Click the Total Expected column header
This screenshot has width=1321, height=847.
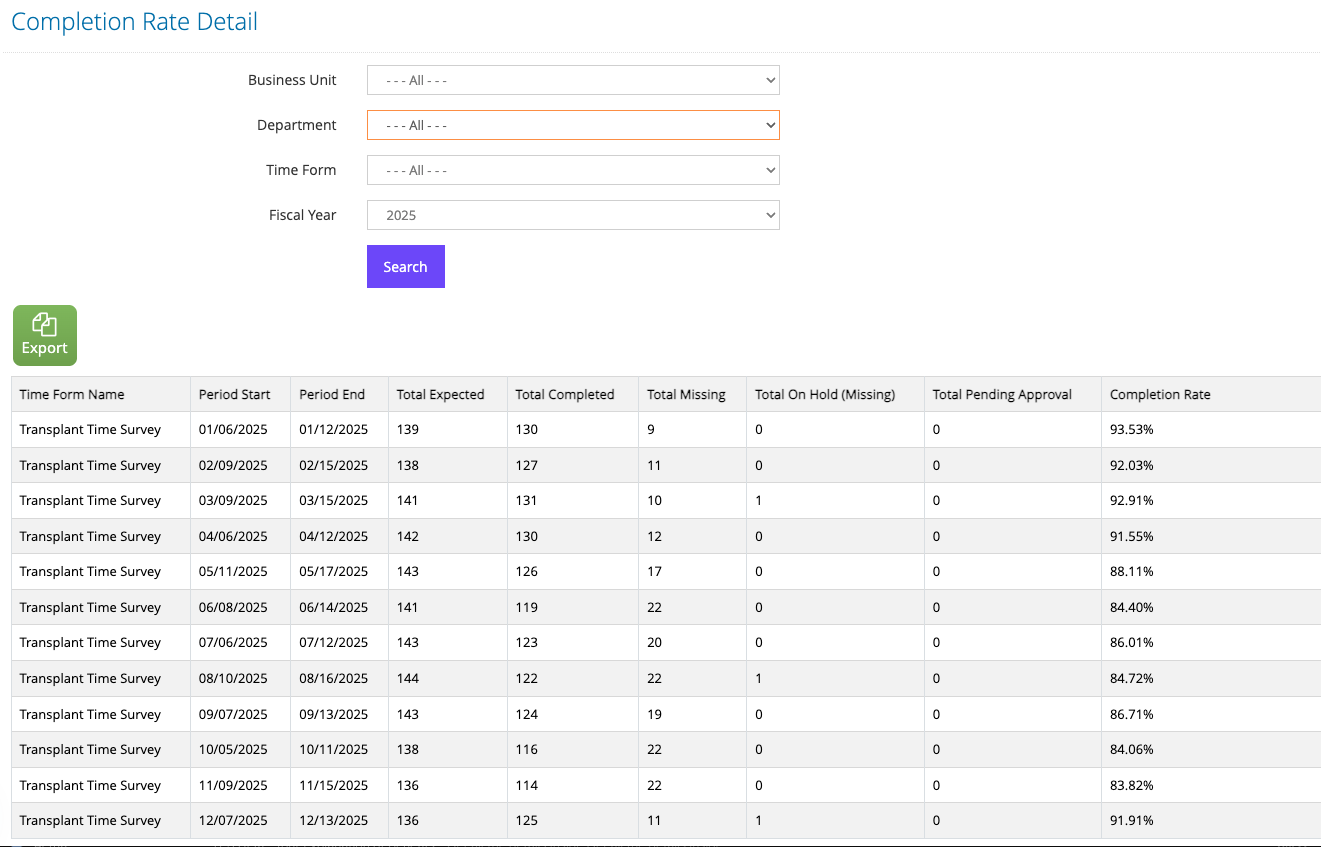(x=448, y=394)
